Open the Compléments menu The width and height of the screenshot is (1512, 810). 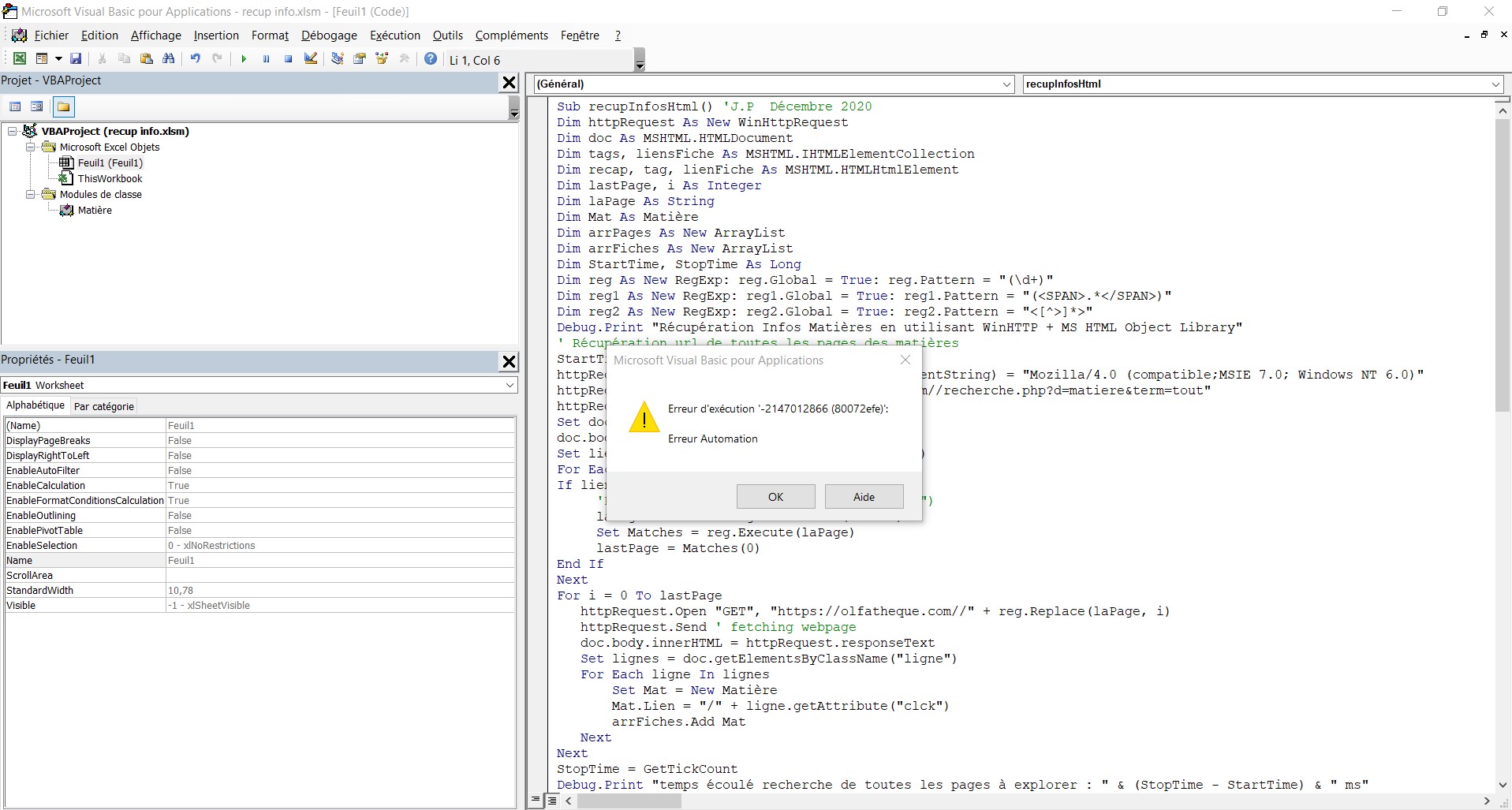click(x=511, y=35)
